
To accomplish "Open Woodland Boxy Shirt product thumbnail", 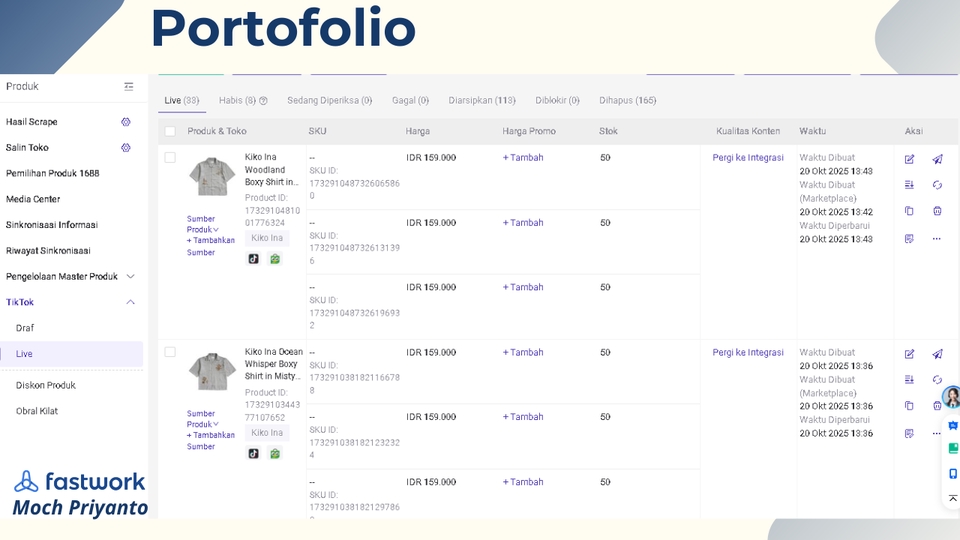I will coord(212,177).
